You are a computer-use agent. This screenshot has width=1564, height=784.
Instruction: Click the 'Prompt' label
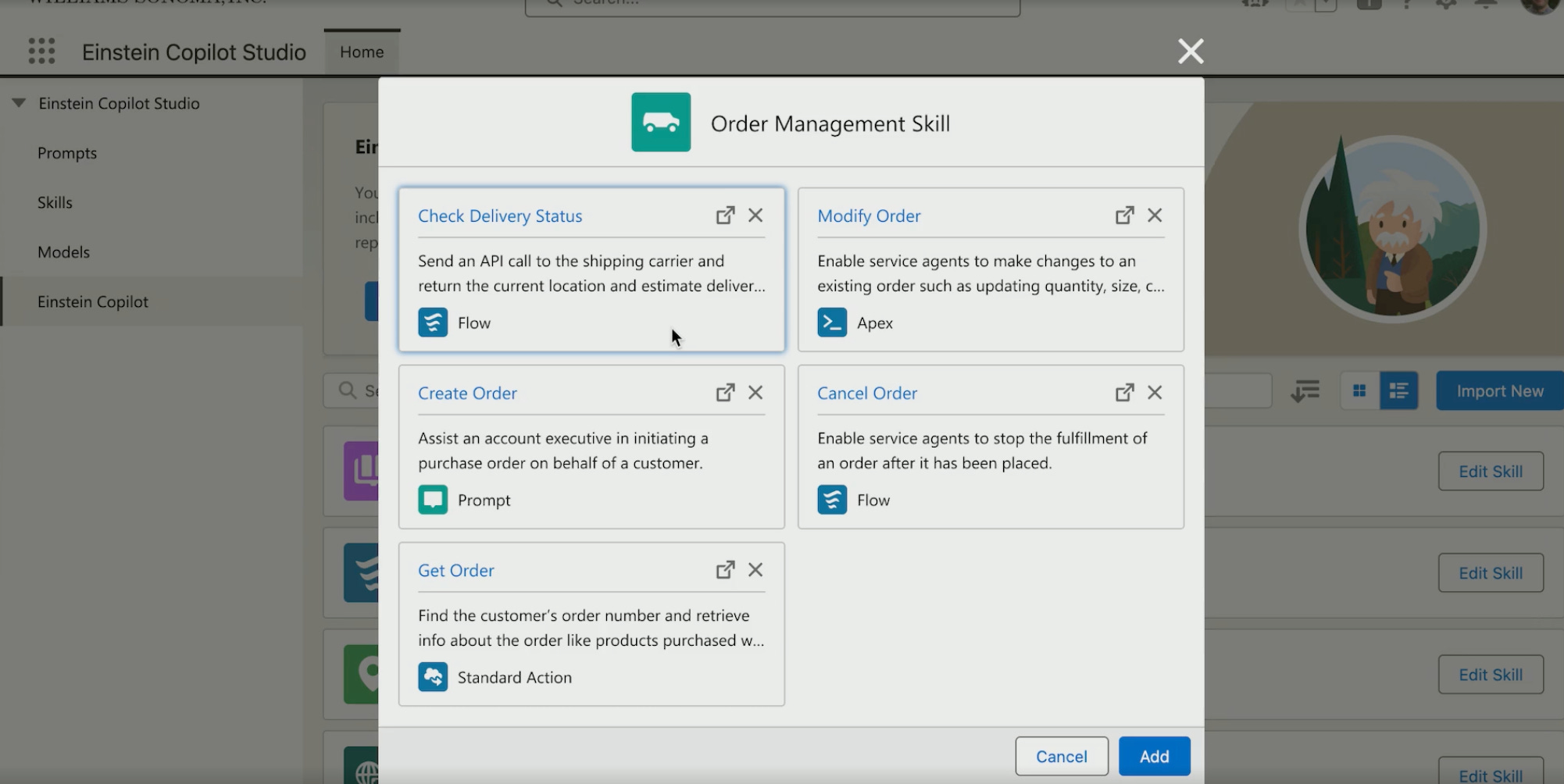pyautogui.click(x=484, y=500)
